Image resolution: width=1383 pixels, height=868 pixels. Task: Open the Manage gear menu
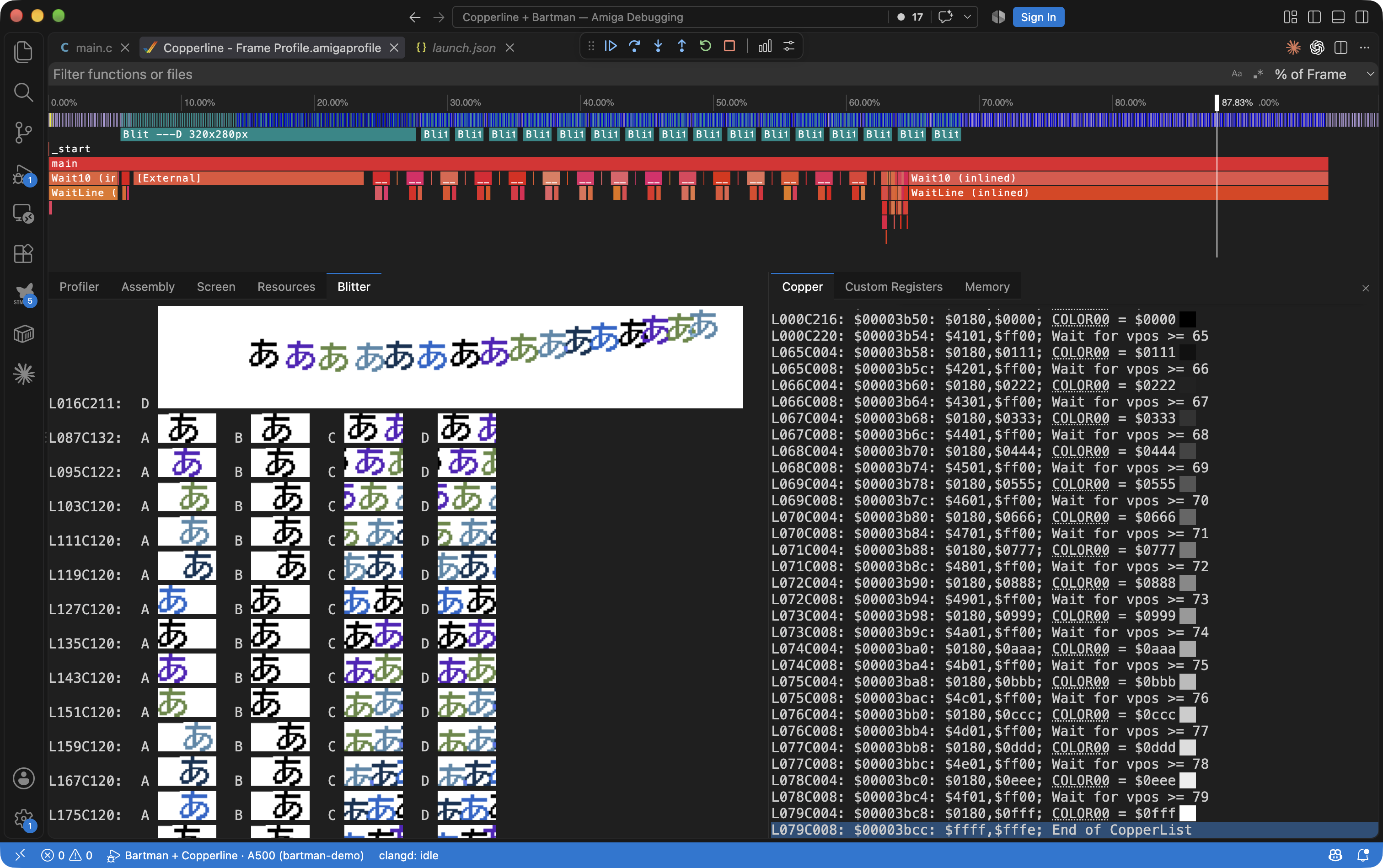click(x=23, y=819)
